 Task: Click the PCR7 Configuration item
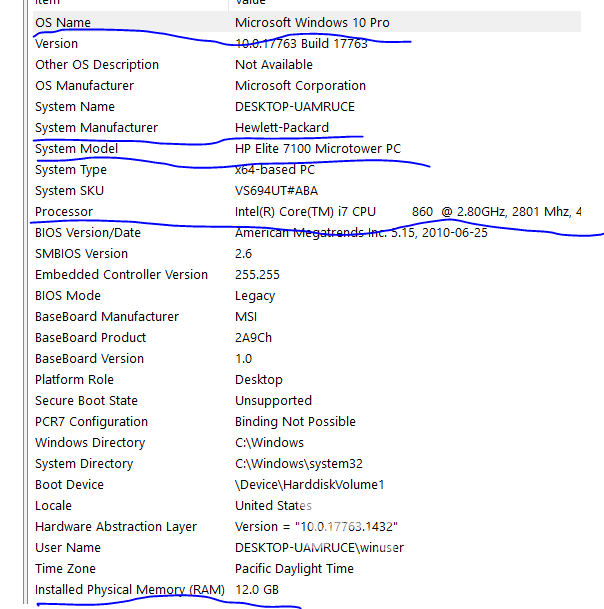(91, 421)
